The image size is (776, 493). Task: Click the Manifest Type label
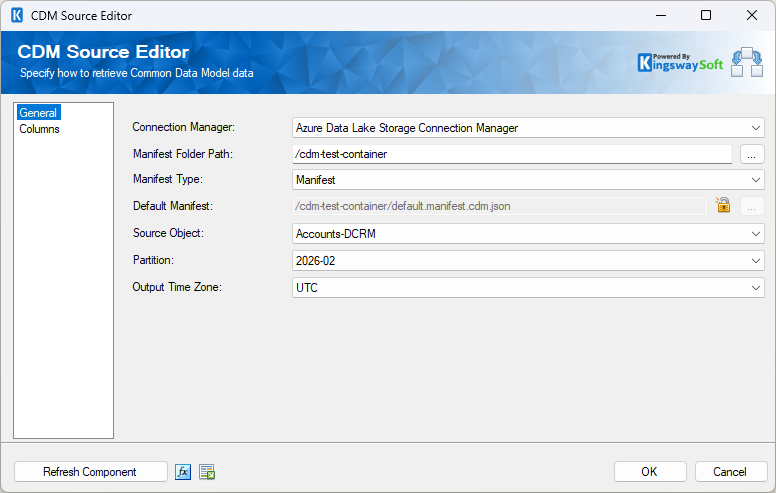[x=168, y=179]
